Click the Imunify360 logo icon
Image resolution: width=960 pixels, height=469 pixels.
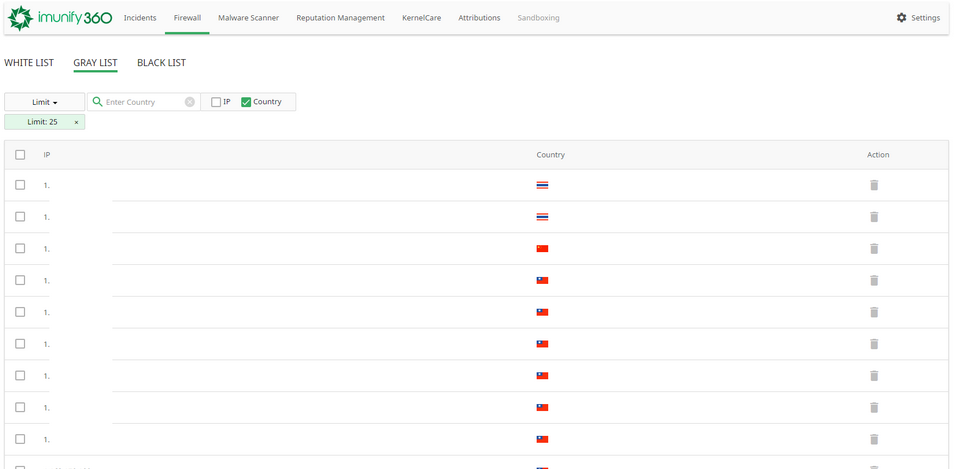(20, 18)
